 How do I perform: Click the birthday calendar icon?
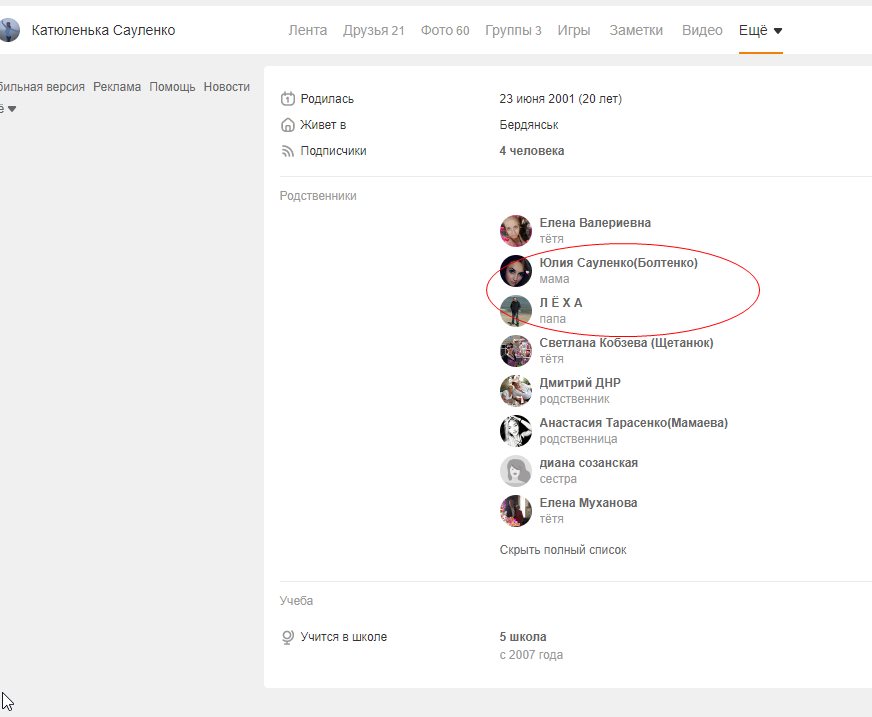click(x=288, y=99)
